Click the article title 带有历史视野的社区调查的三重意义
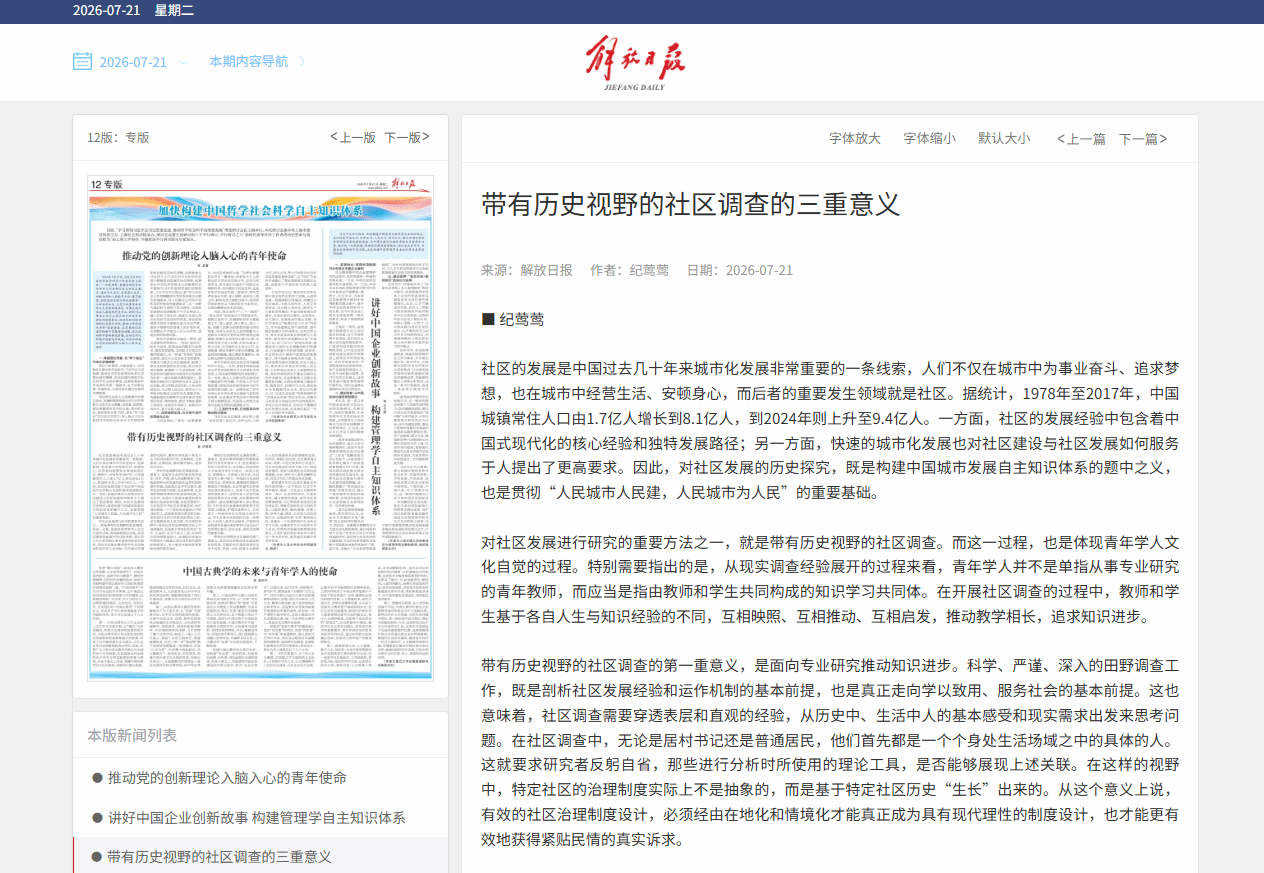The image size is (1264, 873). tap(691, 205)
